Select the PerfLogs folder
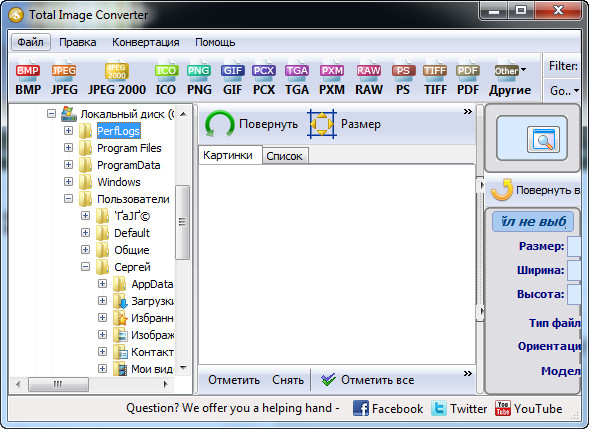This screenshot has width=589, height=429. [119, 131]
